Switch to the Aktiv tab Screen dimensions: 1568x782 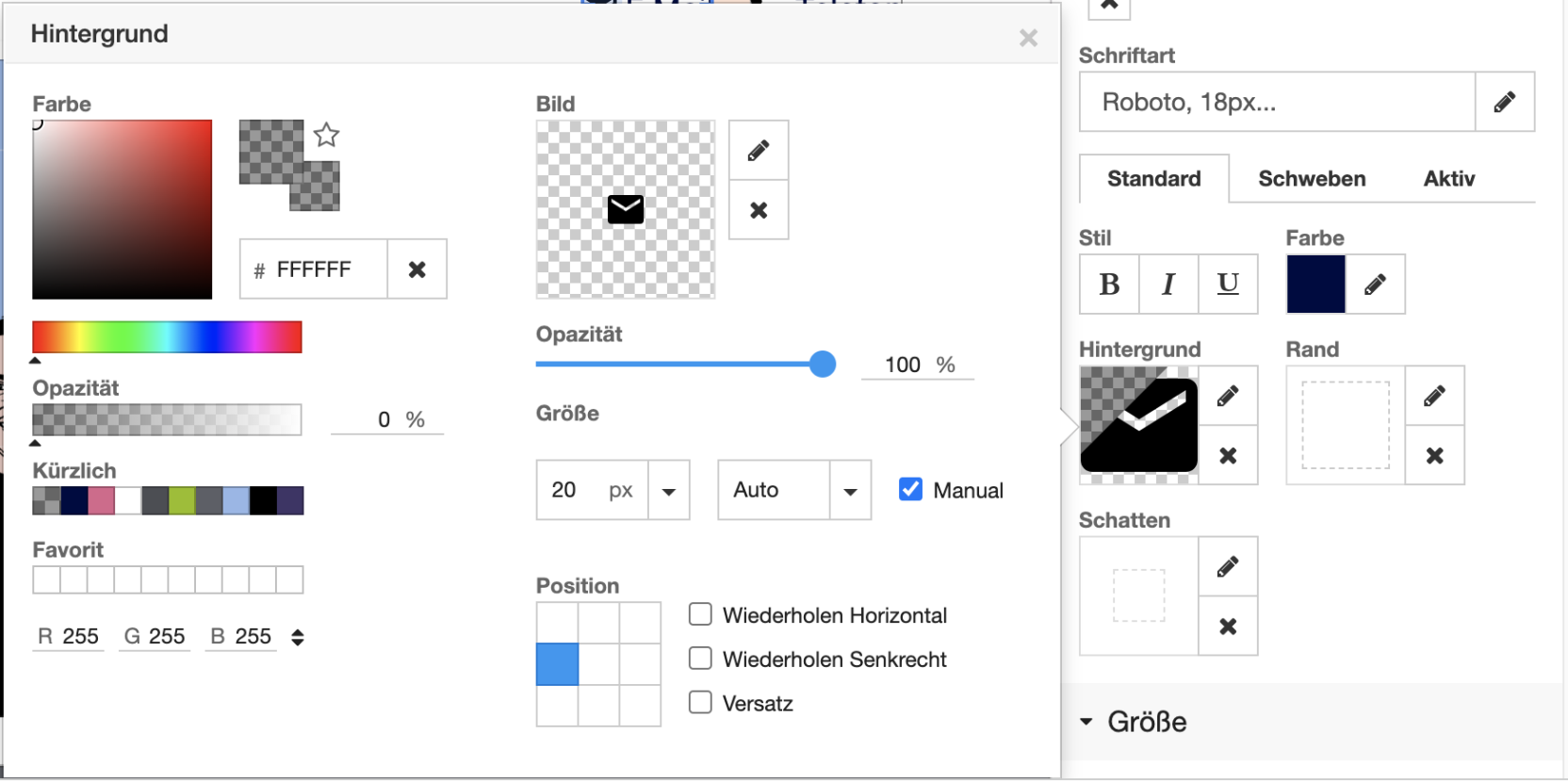pyautogui.click(x=1448, y=179)
